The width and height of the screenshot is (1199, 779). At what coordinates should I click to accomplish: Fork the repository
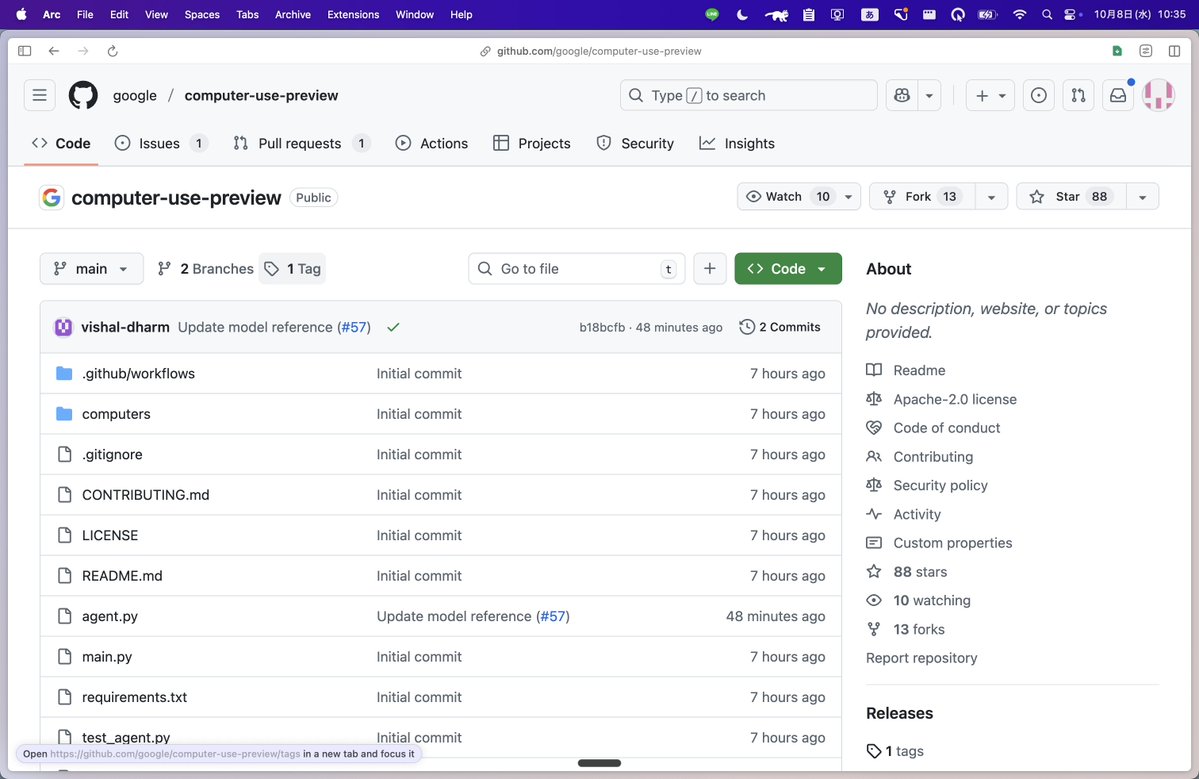[x=921, y=196]
